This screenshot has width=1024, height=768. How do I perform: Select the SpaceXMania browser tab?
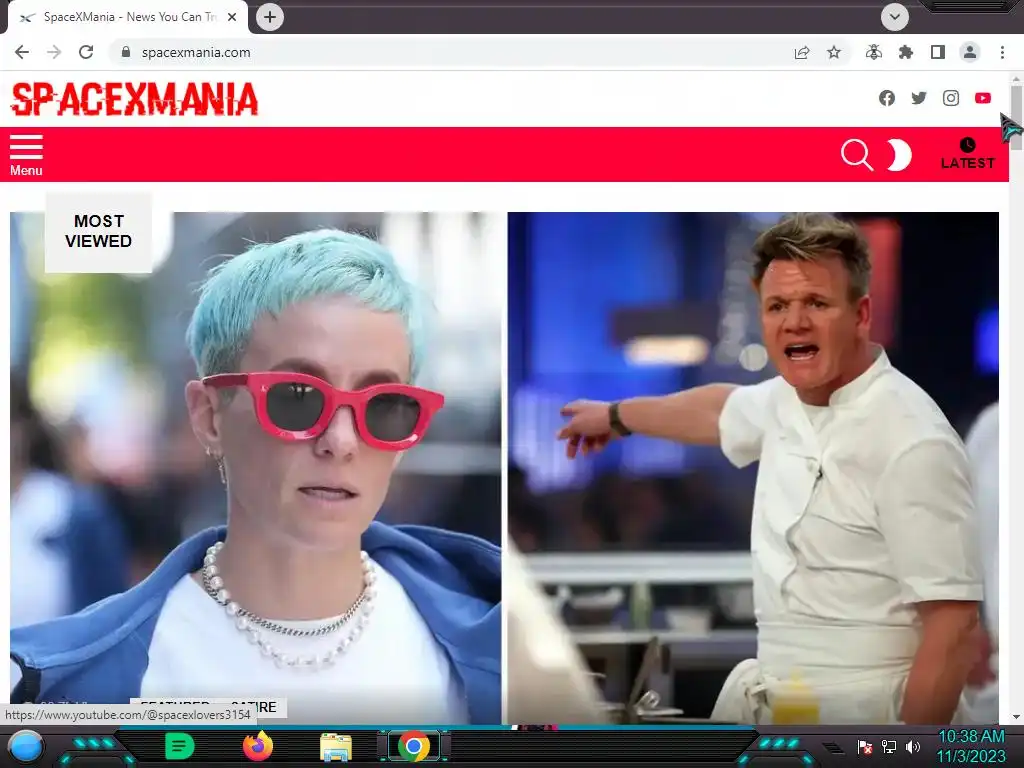click(x=128, y=17)
